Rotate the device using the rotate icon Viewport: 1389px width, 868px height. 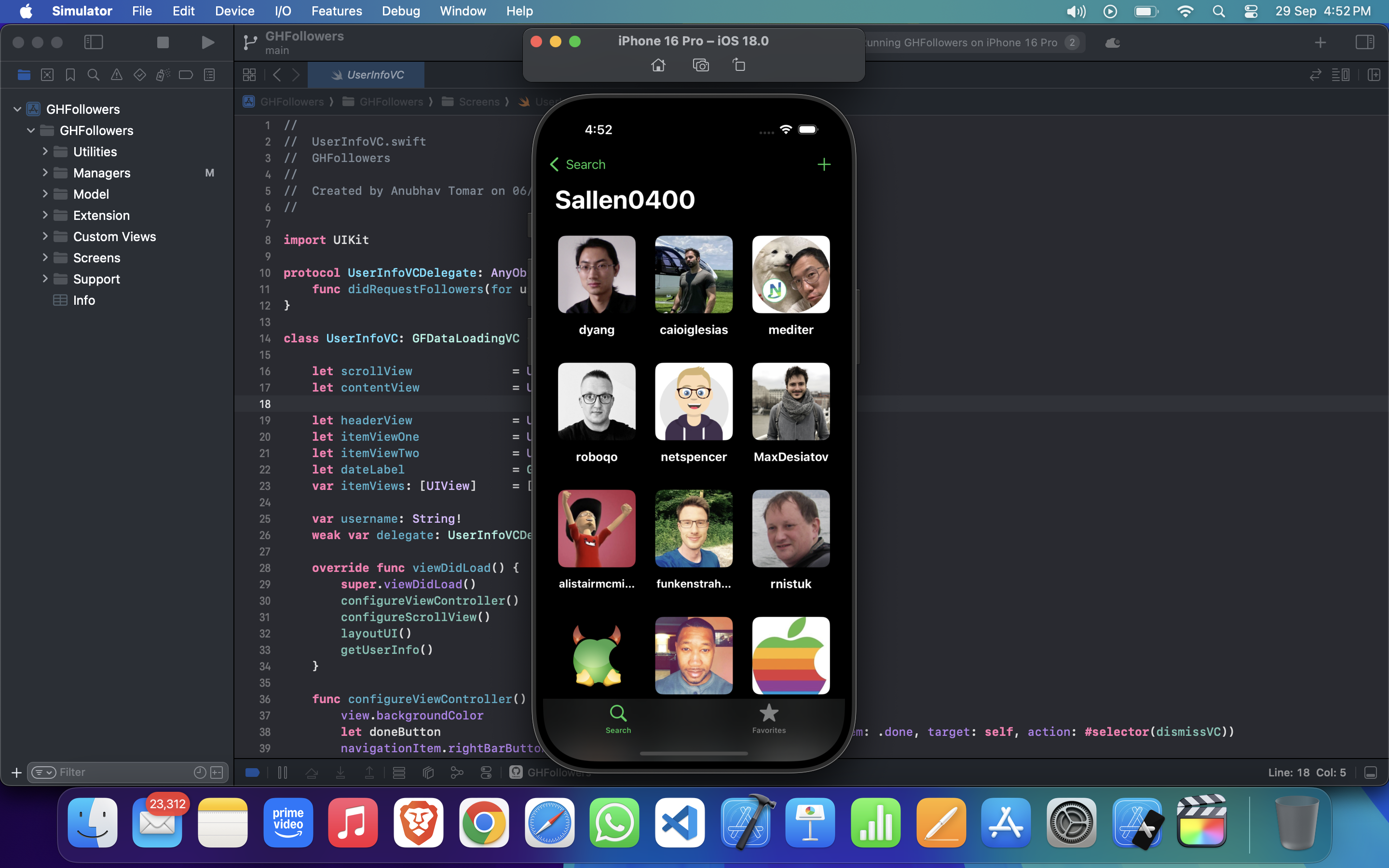(x=739, y=66)
